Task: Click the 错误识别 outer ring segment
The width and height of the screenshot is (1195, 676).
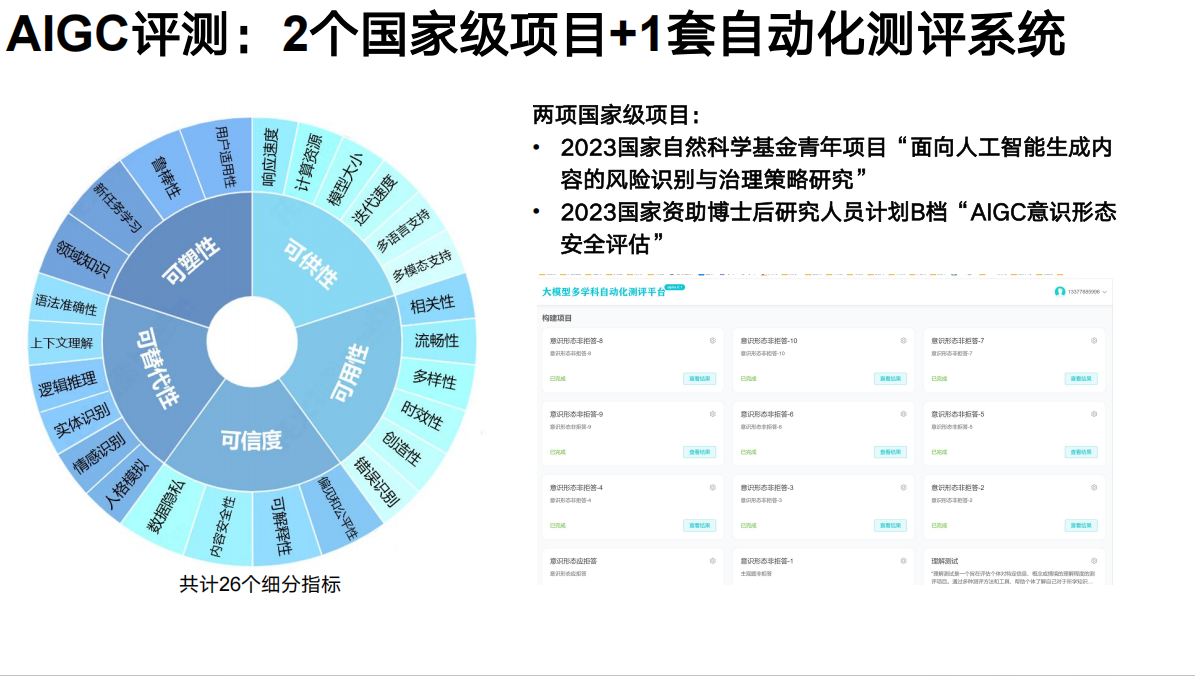Action: point(376,481)
